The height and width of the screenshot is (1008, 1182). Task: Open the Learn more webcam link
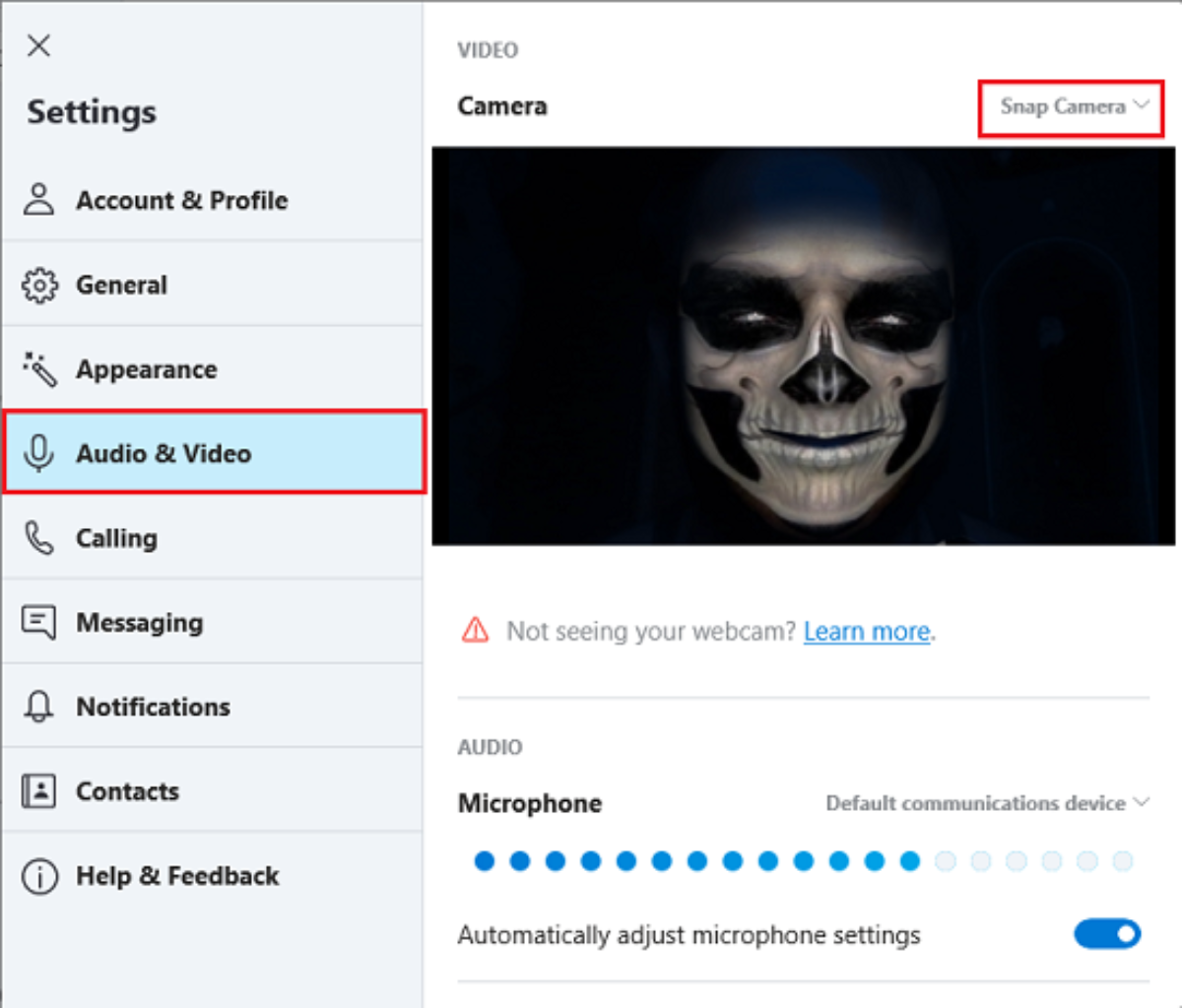coord(866,631)
